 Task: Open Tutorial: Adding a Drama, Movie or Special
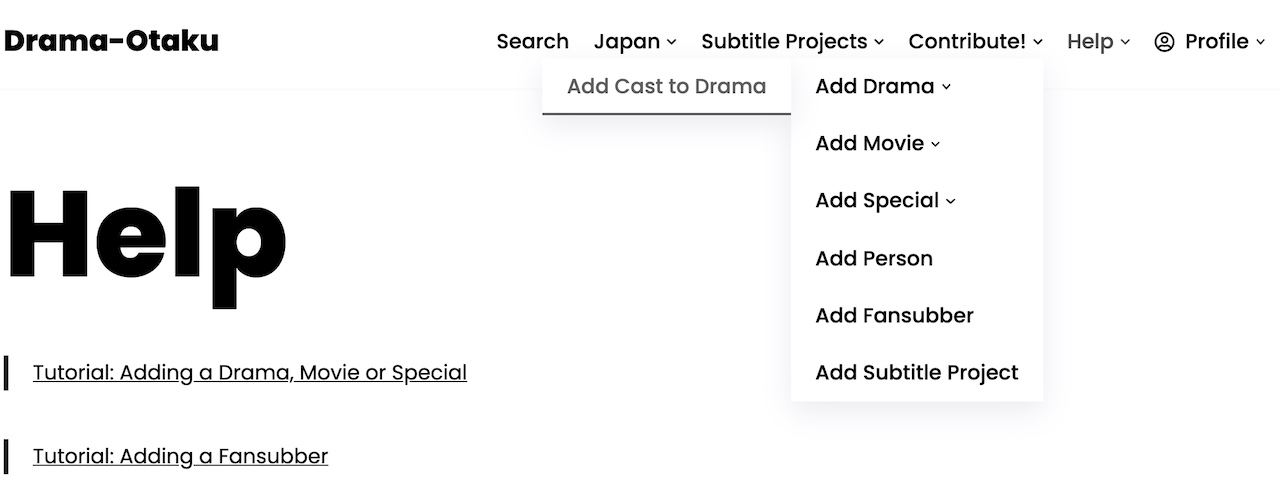(250, 372)
